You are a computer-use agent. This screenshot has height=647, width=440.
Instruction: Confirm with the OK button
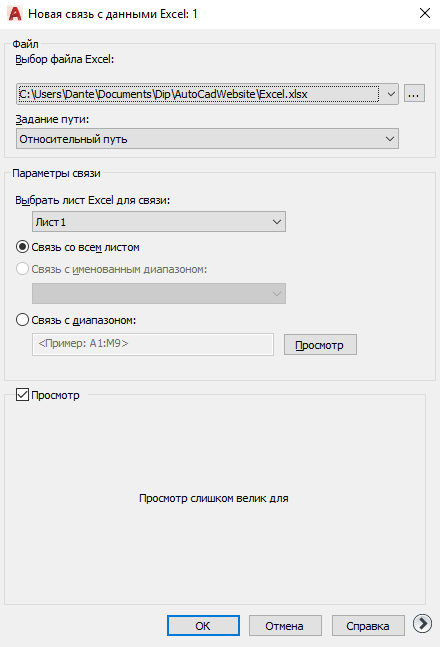pos(203,626)
